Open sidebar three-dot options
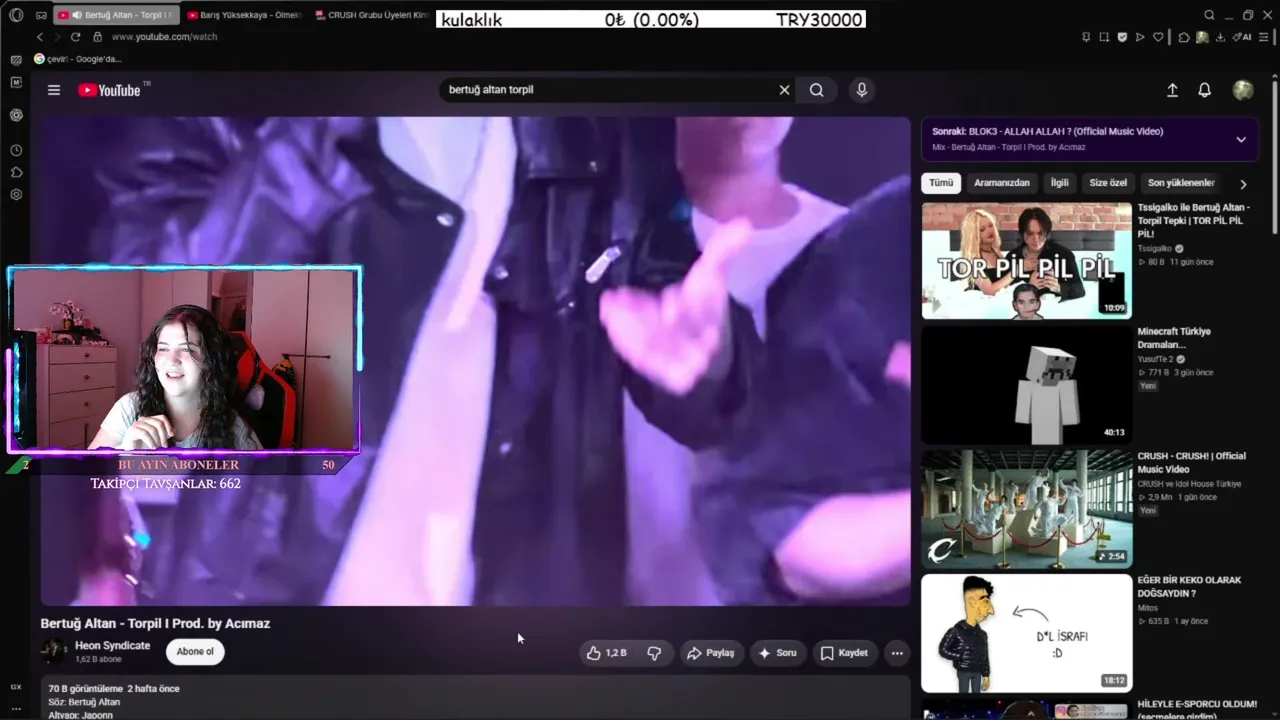This screenshot has height=720, width=1280. (x=16, y=707)
